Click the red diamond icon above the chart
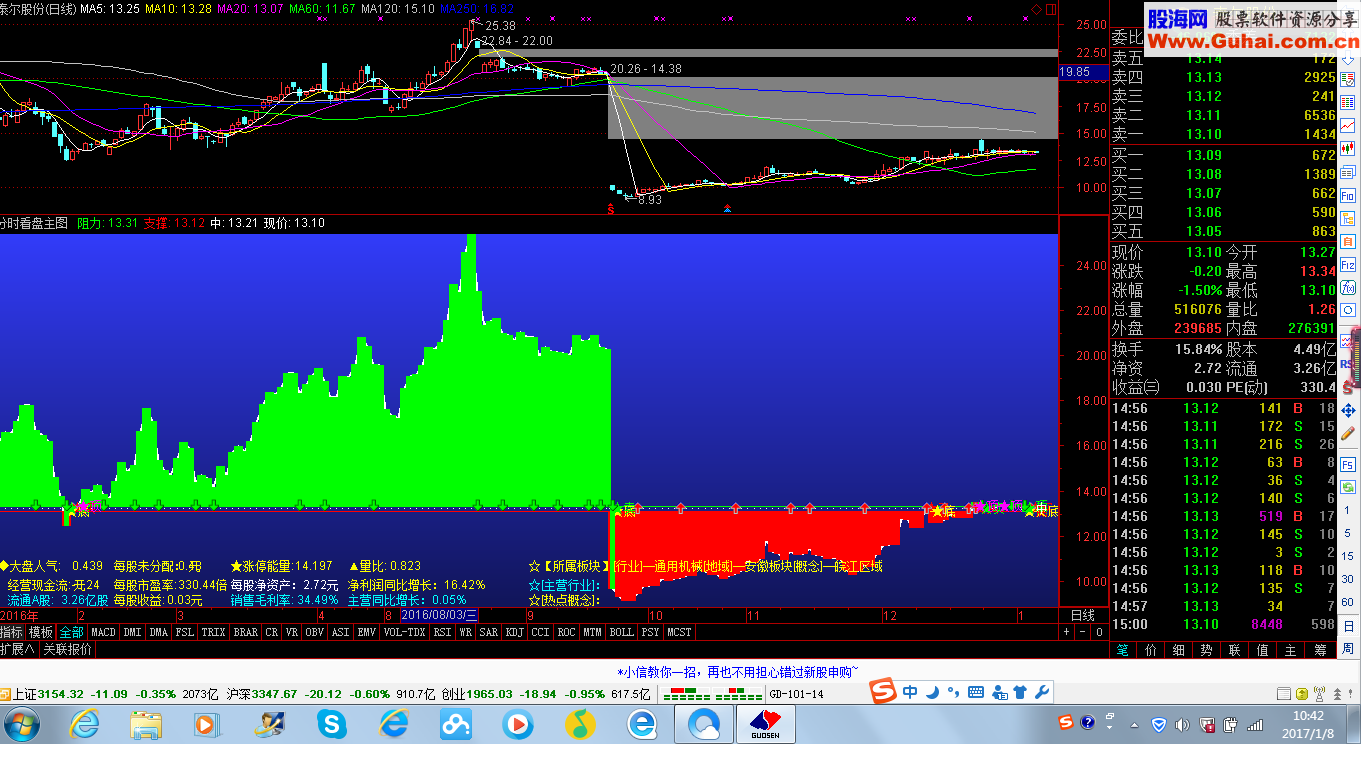Image resolution: width=1366 pixels, height=768 pixels. 1037,9
